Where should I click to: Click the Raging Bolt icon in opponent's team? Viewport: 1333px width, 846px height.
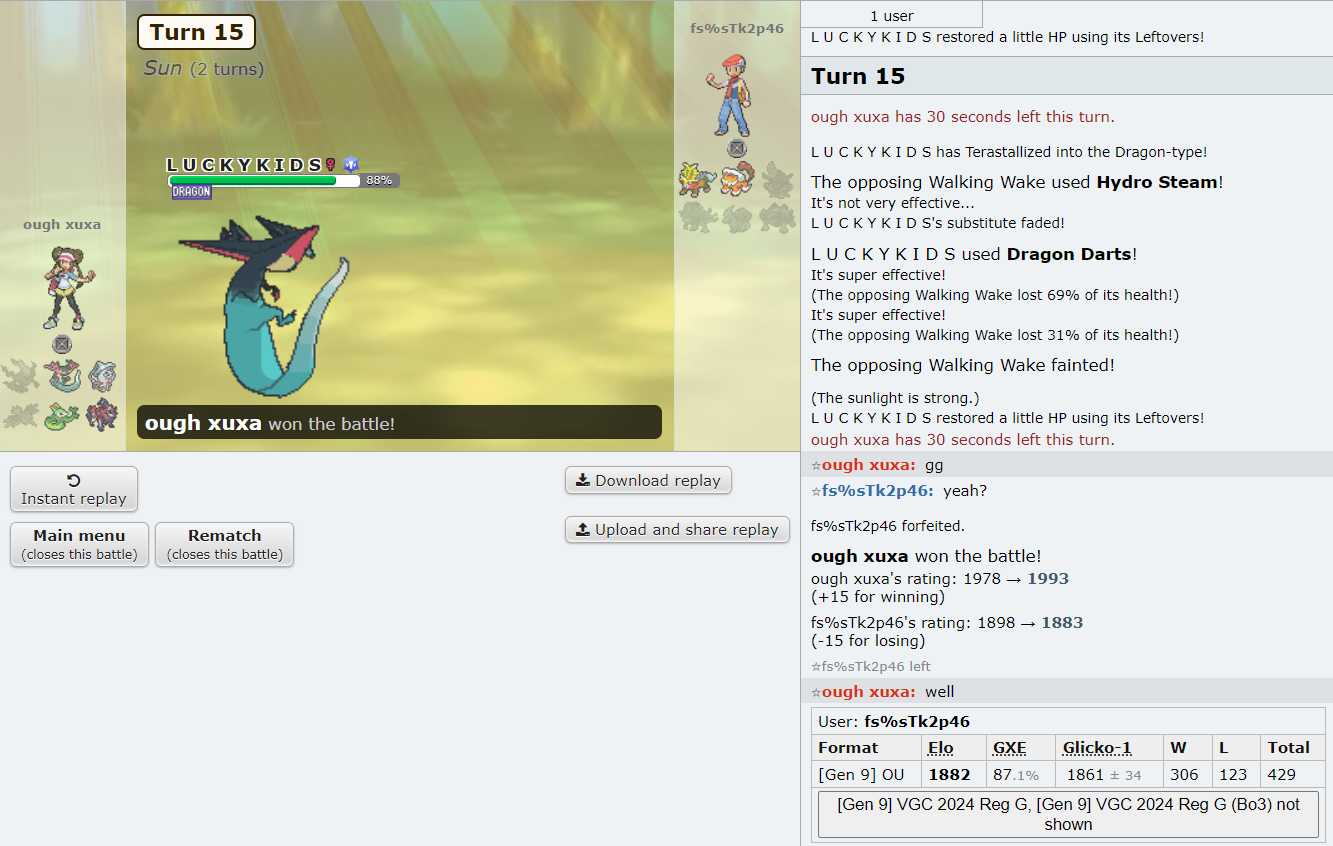pyautogui.click(x=696, y=179)
